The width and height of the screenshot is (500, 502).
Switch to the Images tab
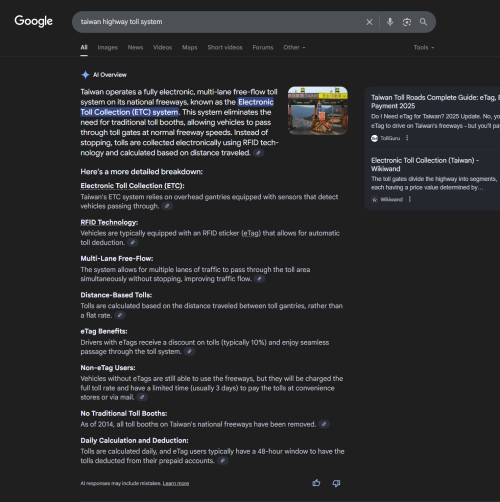coord(108,47)
